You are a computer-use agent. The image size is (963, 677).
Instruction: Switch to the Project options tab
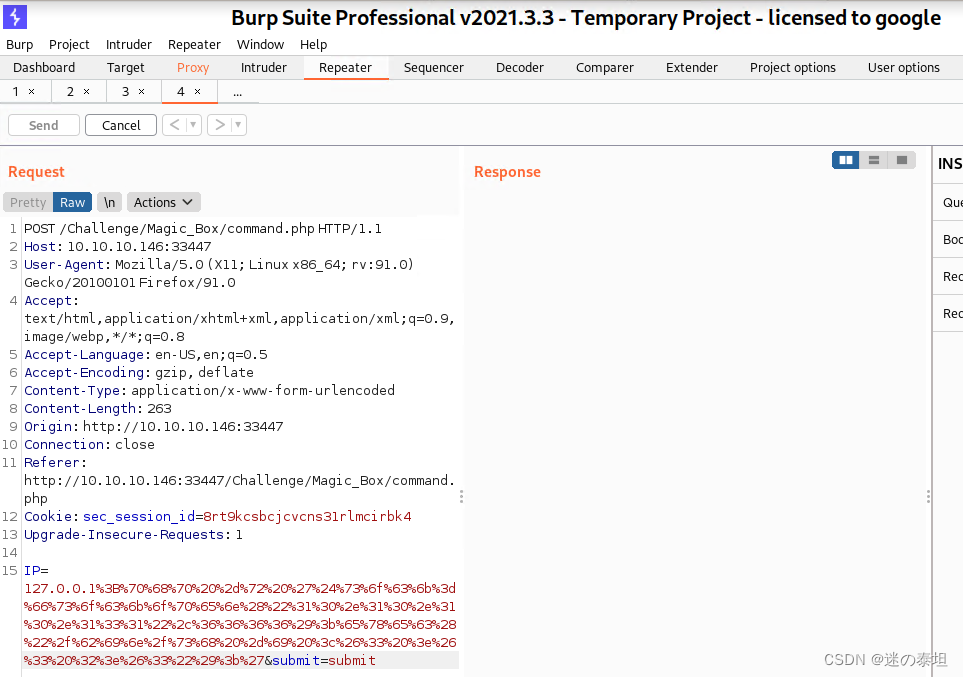[x=792, y=68]
